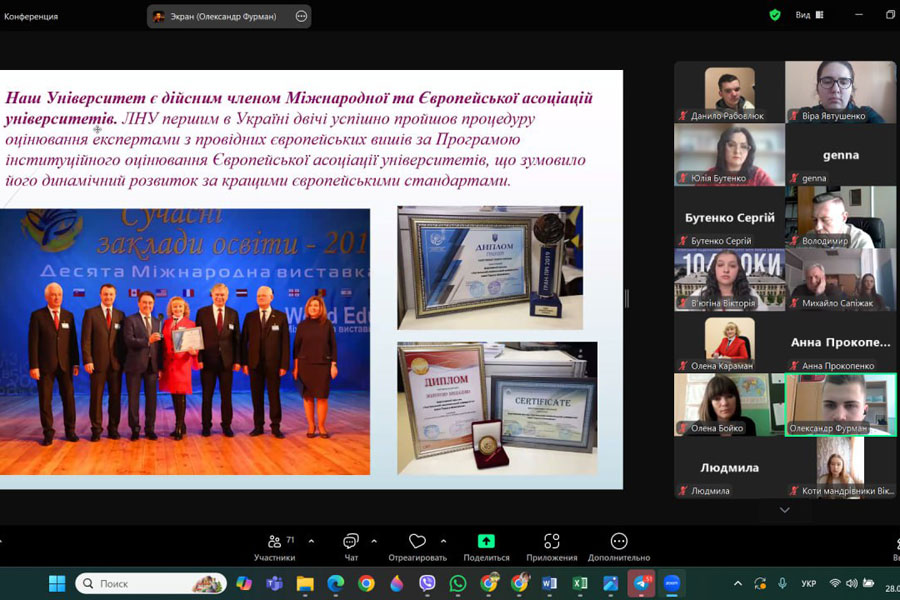The width and height of the screenshot is (900, 600).
Task: Click the green encryption shield icon
Action: click(775, 15)
